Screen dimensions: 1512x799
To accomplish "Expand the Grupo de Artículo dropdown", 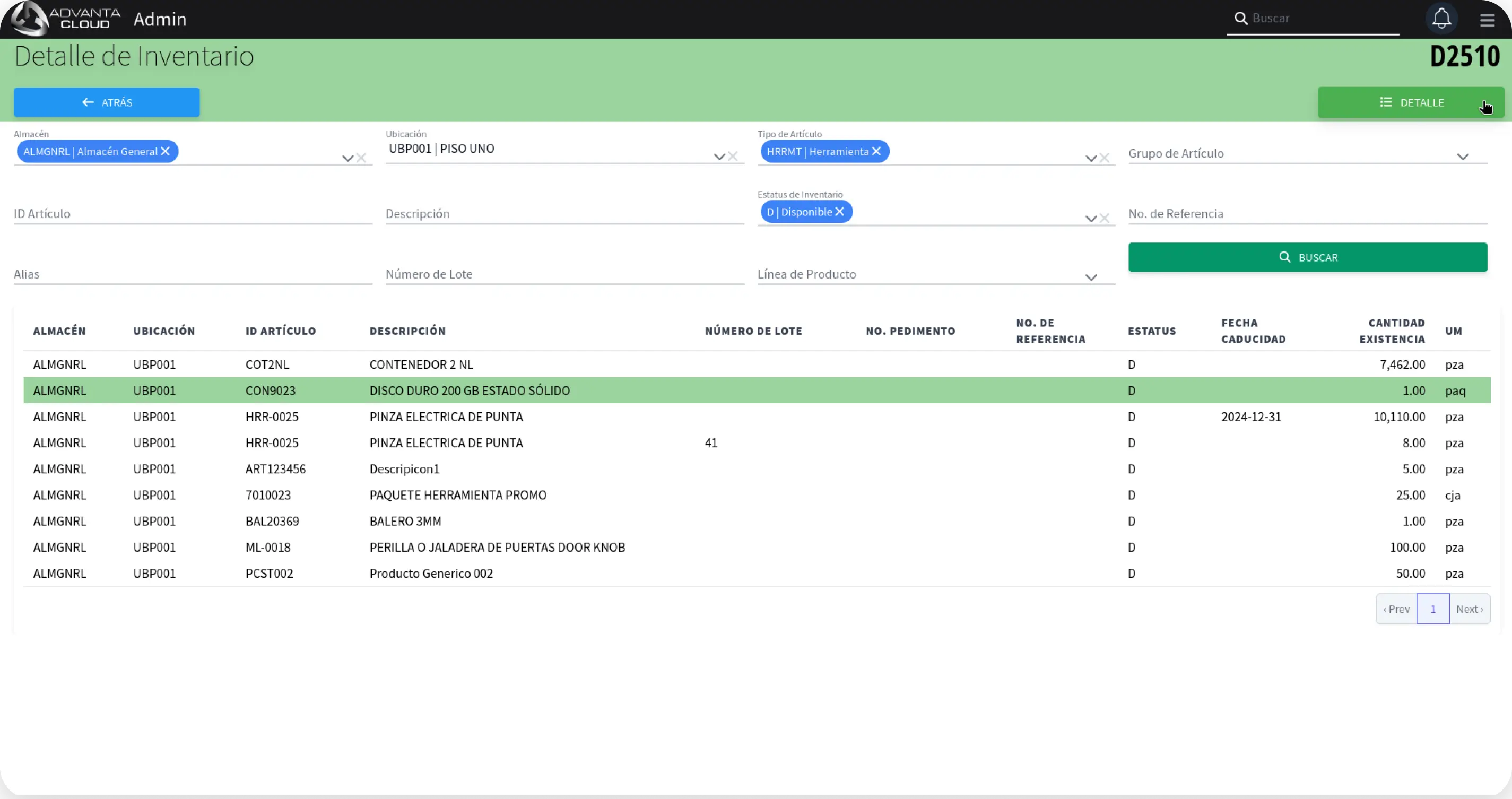I will click(1462, 156).
